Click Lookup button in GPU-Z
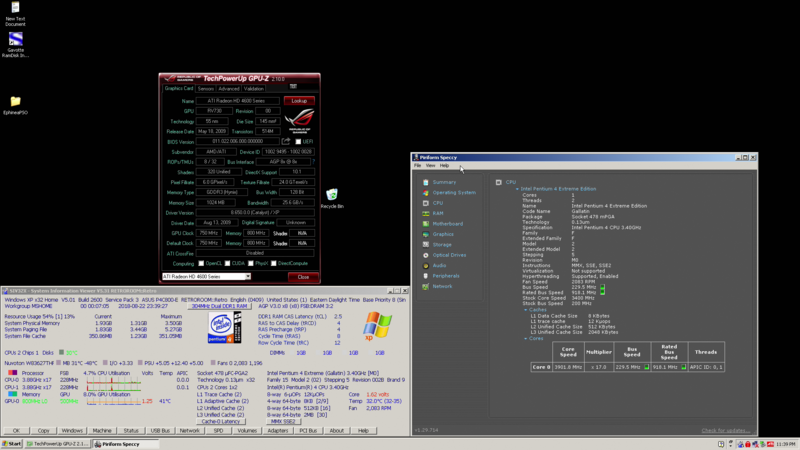 (299, 101)
